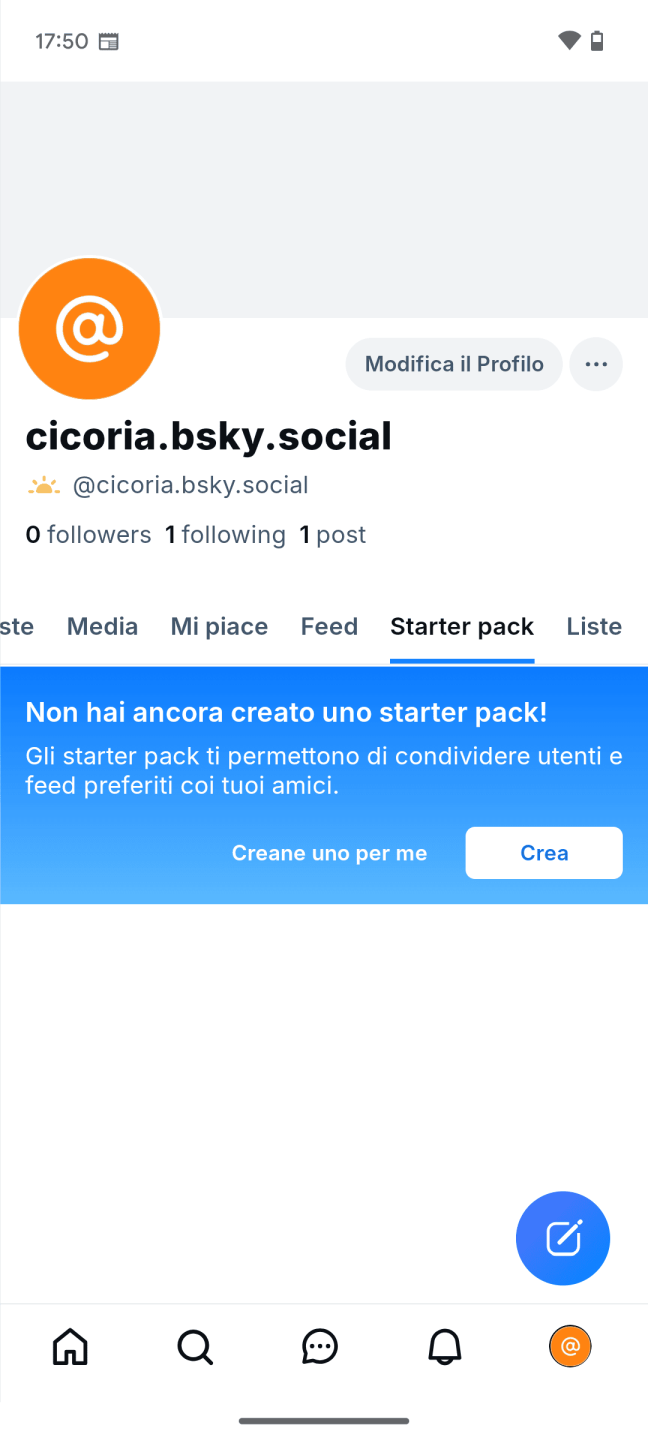Open the followers count link
The image size is (648, 1440).
click(88, 534)
